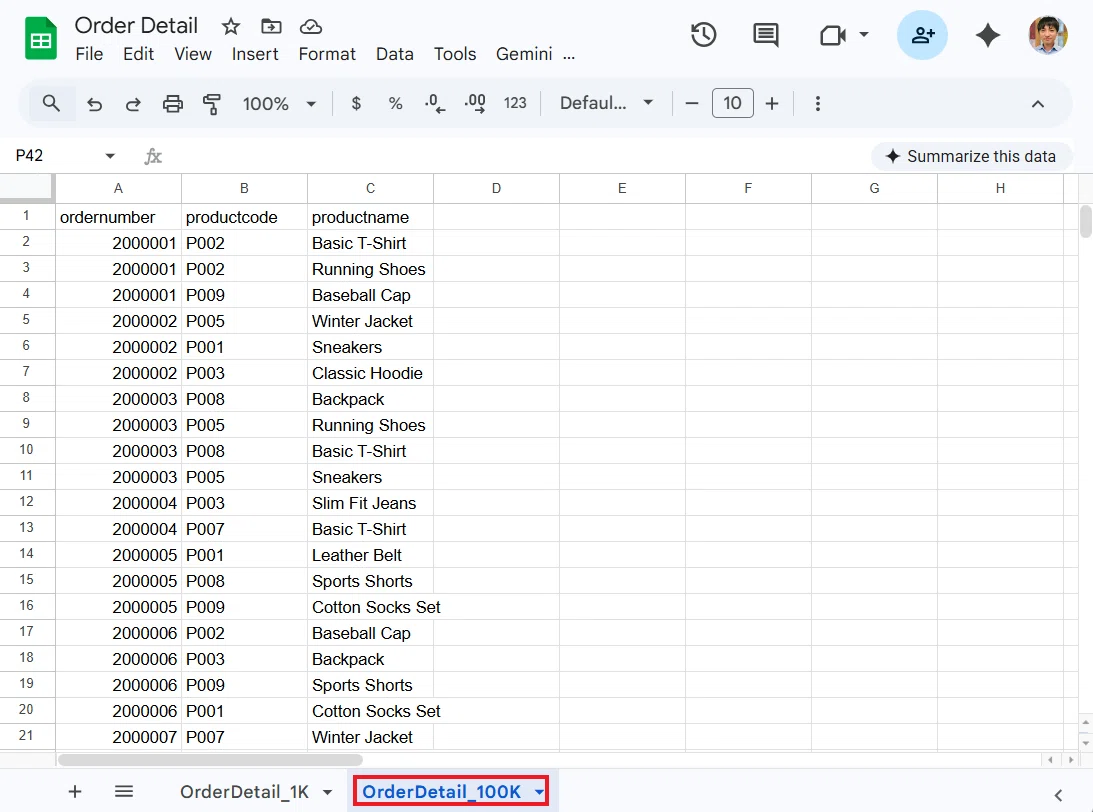
Task: Click the Share person-add button
Action: [922, 35]
